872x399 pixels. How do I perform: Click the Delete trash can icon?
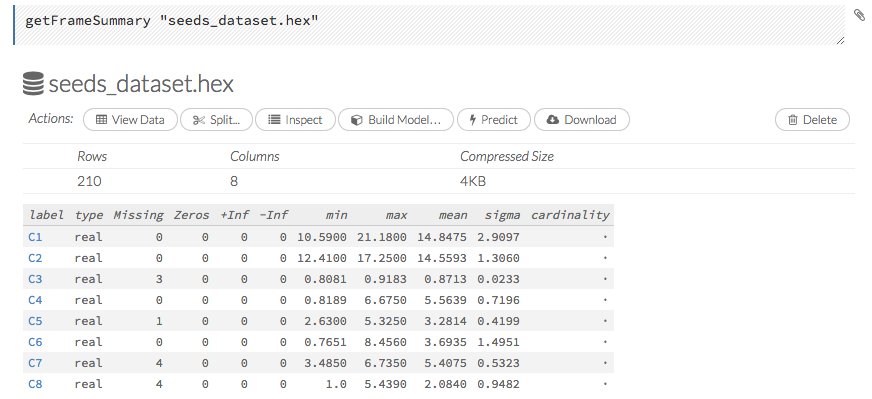(793, 120)
